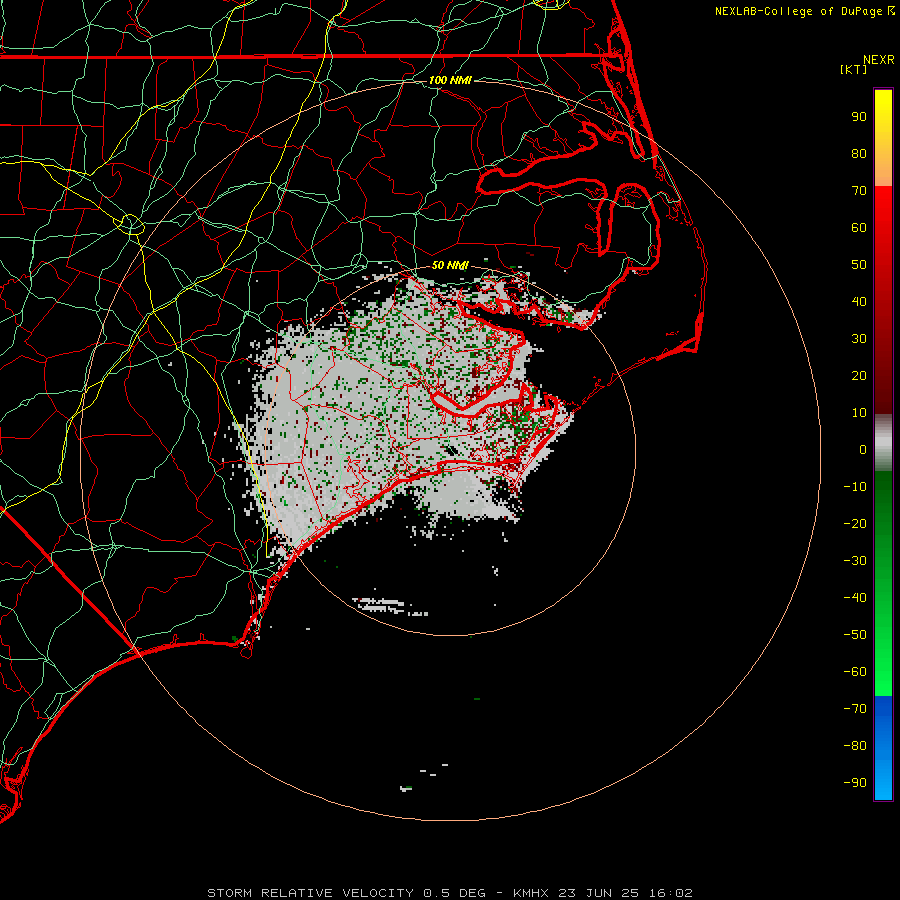Click the -20 scale label
900x900 pixels.
(855, 524)
